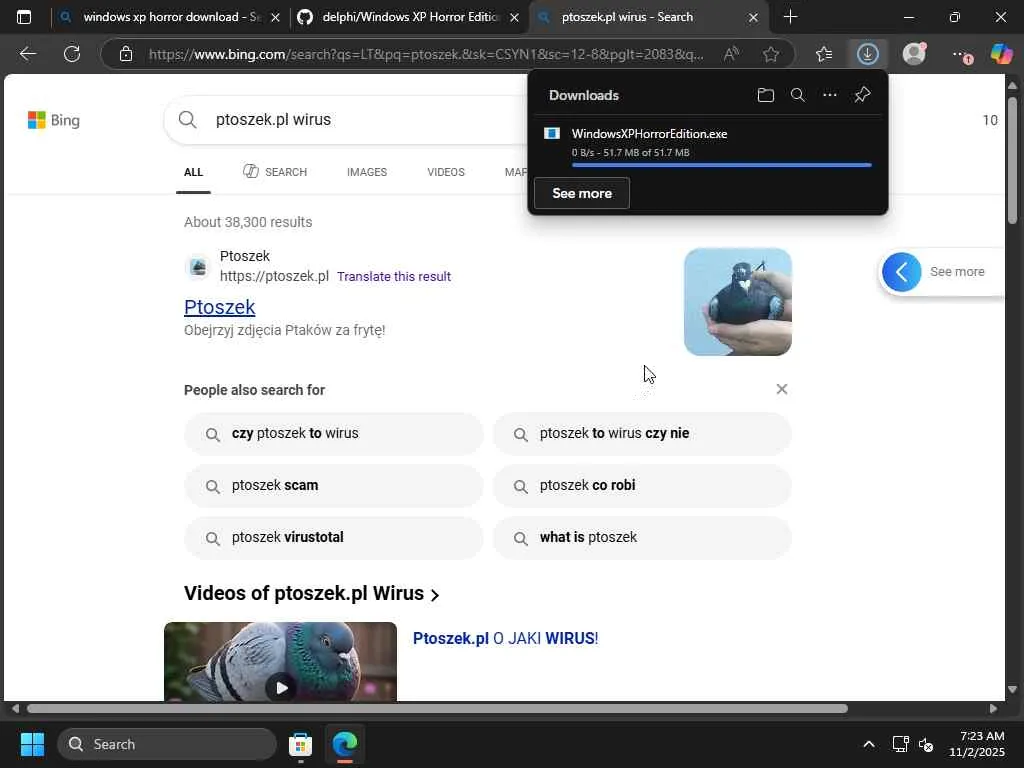Screen dimensions: 1024x768
Task: Search suggestion ptoszek co robi
Action: coord(642,486)
